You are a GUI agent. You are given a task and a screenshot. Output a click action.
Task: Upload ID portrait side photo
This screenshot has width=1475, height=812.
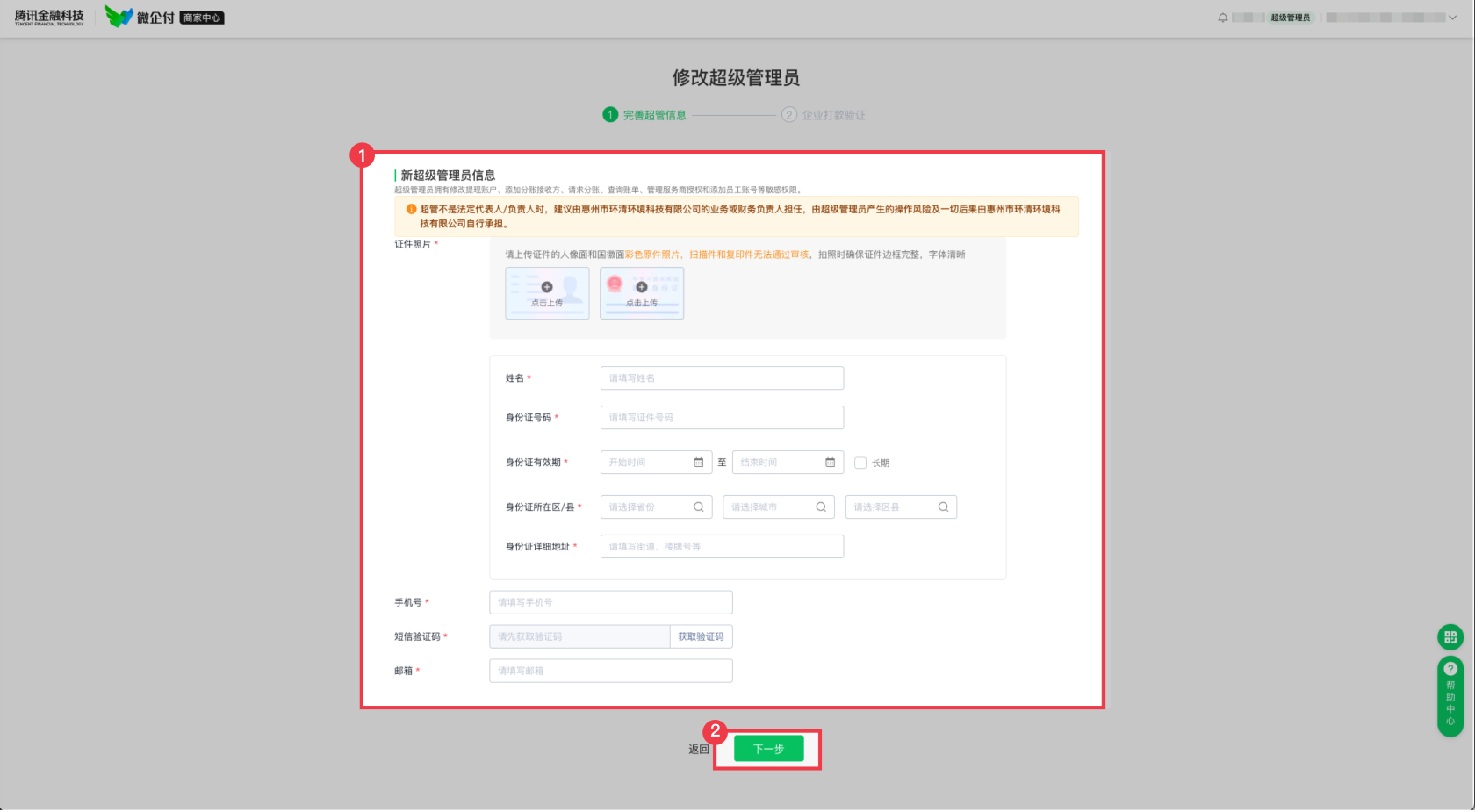547,293
